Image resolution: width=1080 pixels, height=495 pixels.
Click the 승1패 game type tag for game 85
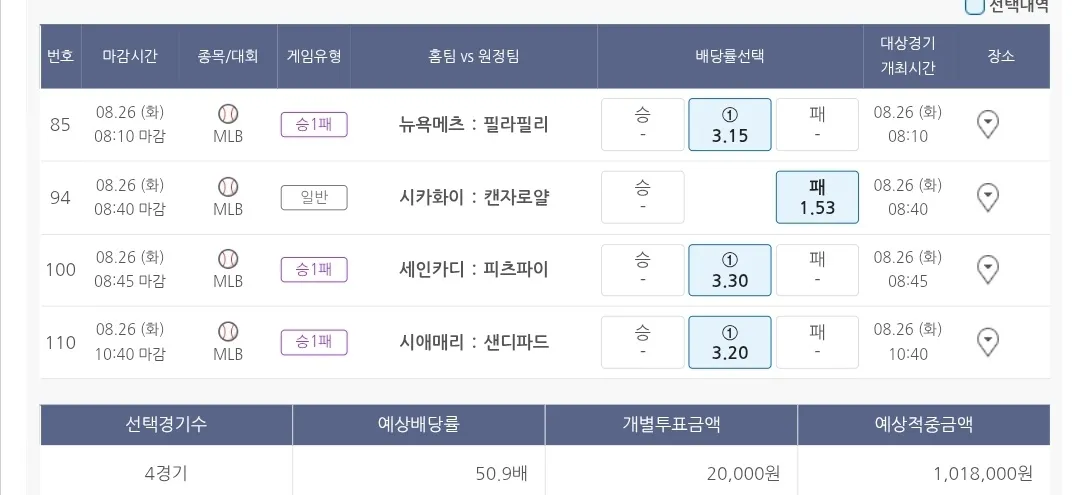pos(314,125)
